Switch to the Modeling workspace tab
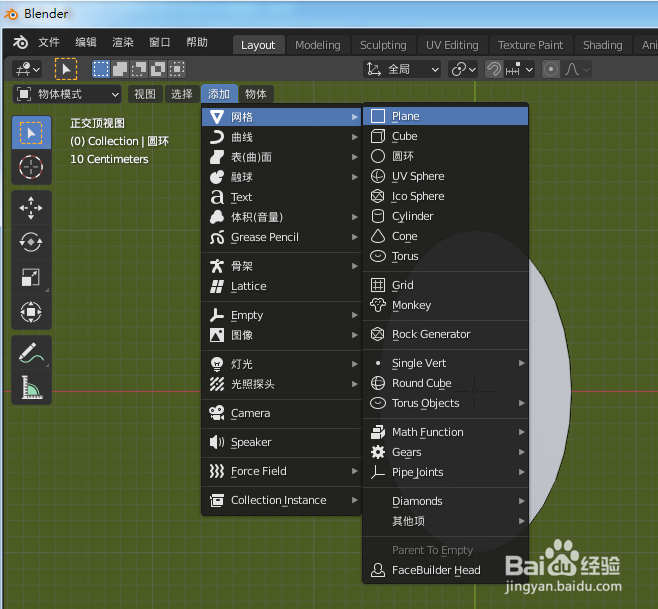 (x=318, y=45)
